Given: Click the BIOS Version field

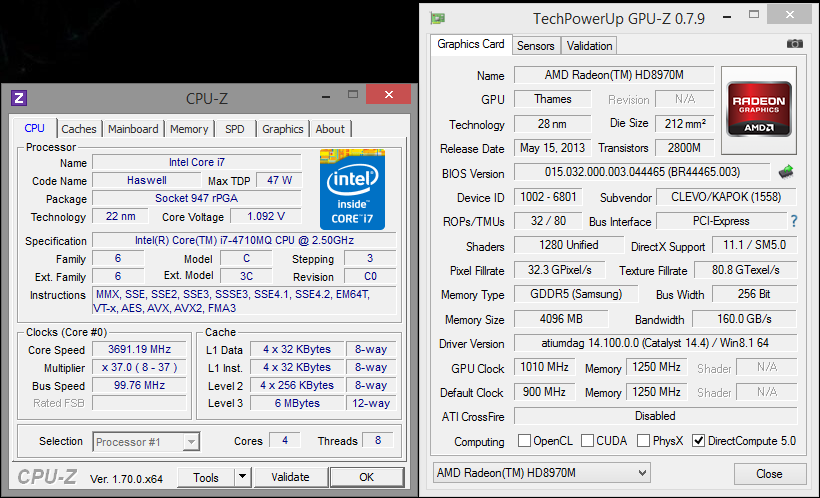Looking at the screenshot, I should [642, 172].
